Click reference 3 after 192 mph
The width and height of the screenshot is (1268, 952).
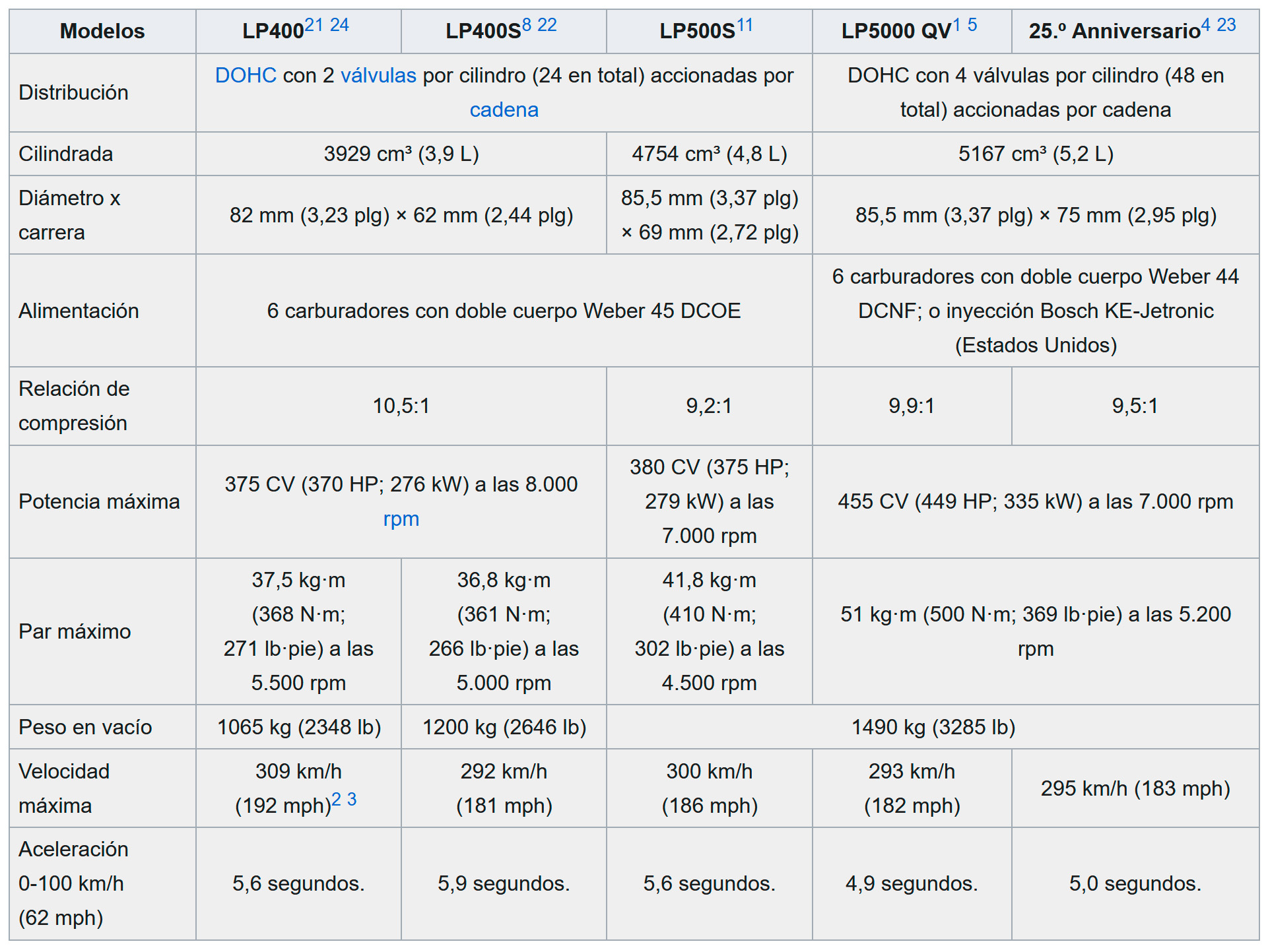[x=352, y=800]
